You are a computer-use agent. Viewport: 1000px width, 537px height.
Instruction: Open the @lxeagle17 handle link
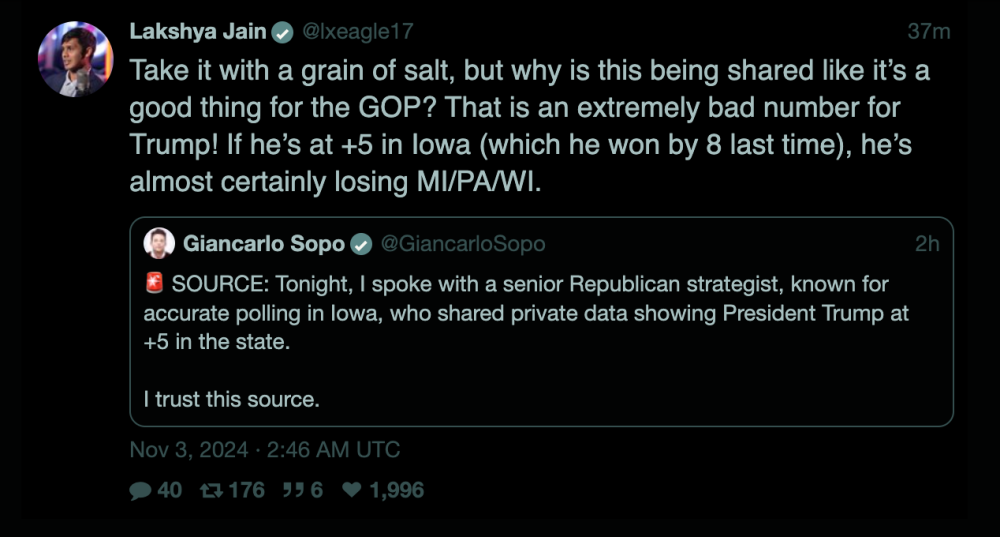tap(357, 32)
